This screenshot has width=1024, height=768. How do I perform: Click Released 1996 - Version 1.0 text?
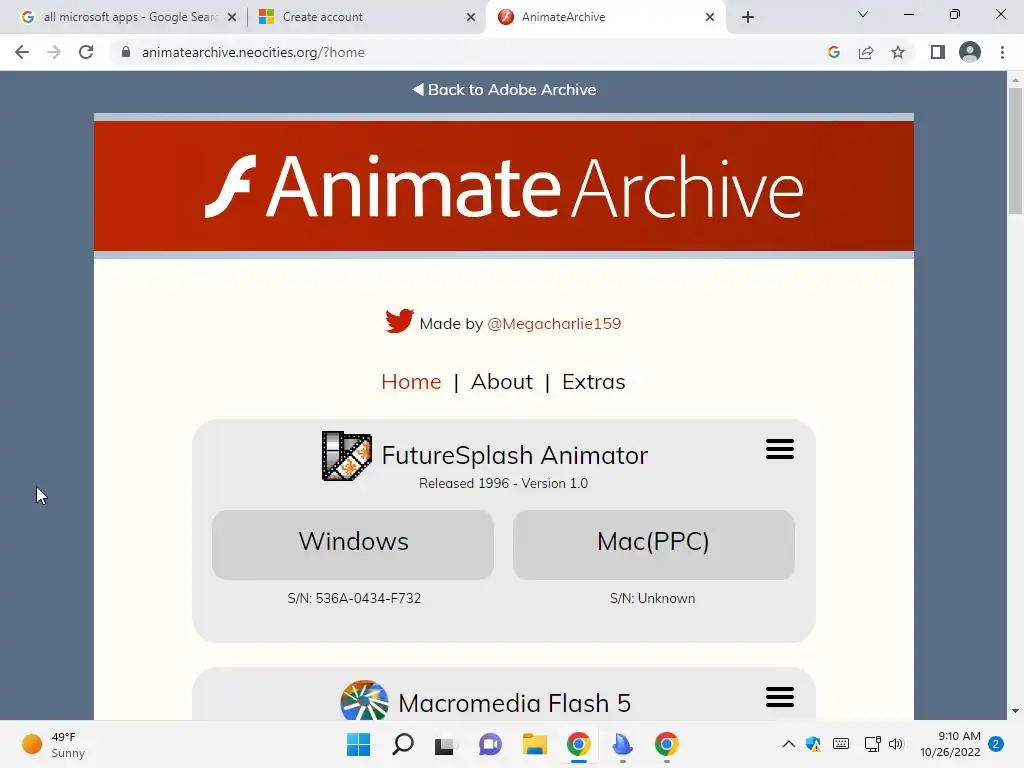(x=504, y=483)
